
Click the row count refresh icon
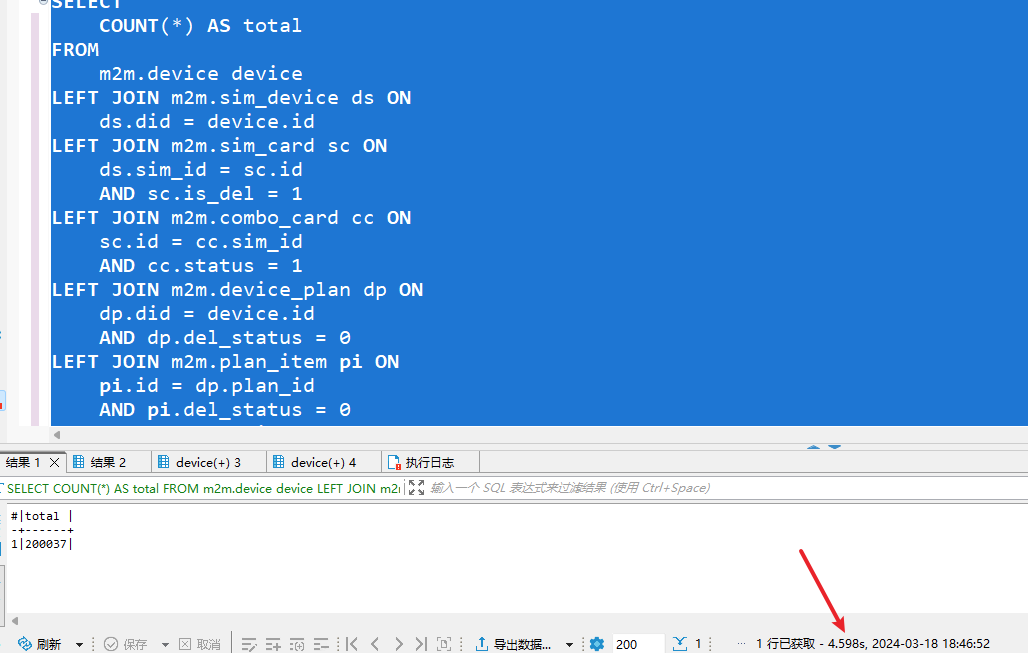[680, 644]
